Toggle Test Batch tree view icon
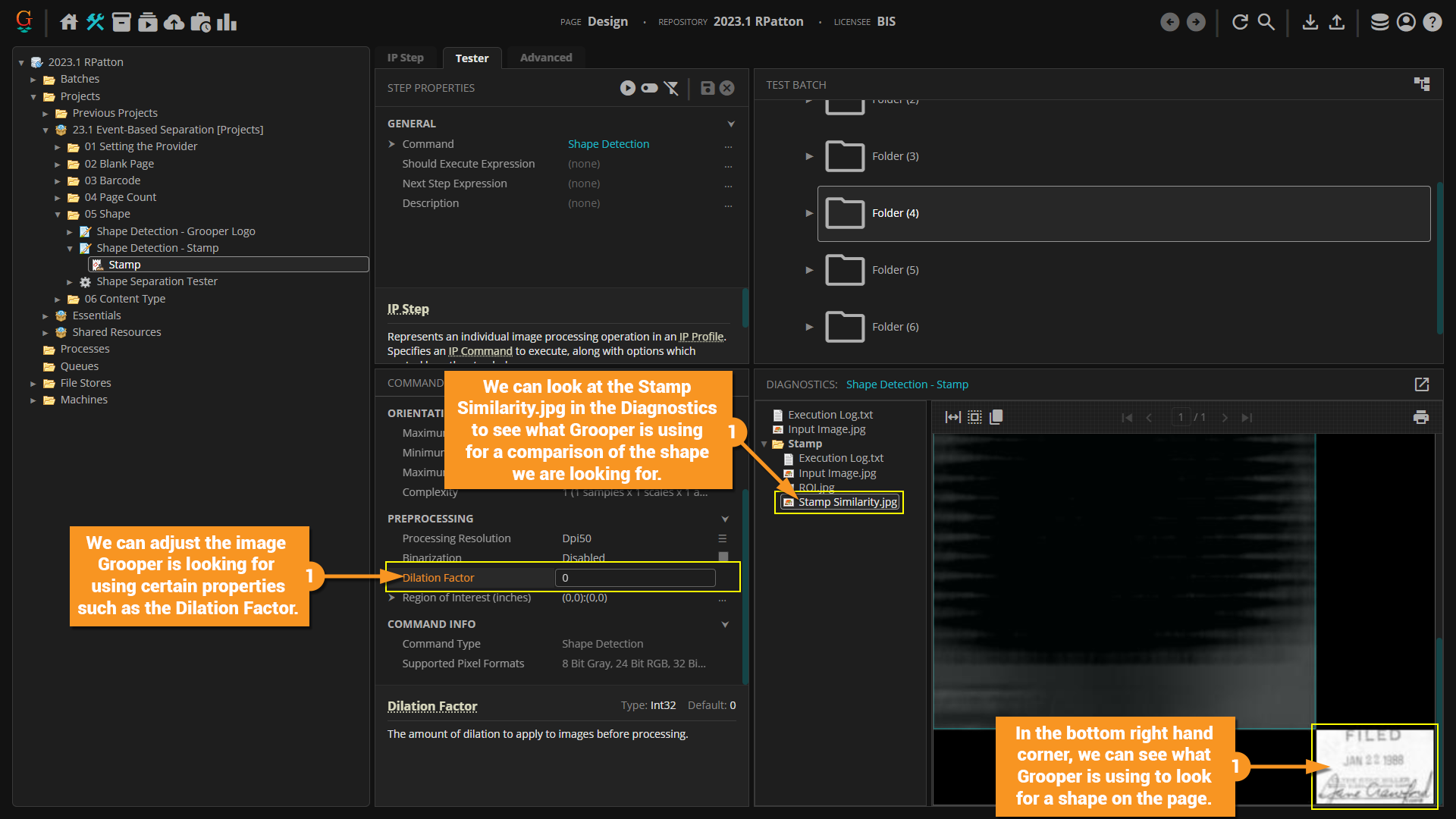Viewport: 1456px width, 819px height. [1422, 84]
